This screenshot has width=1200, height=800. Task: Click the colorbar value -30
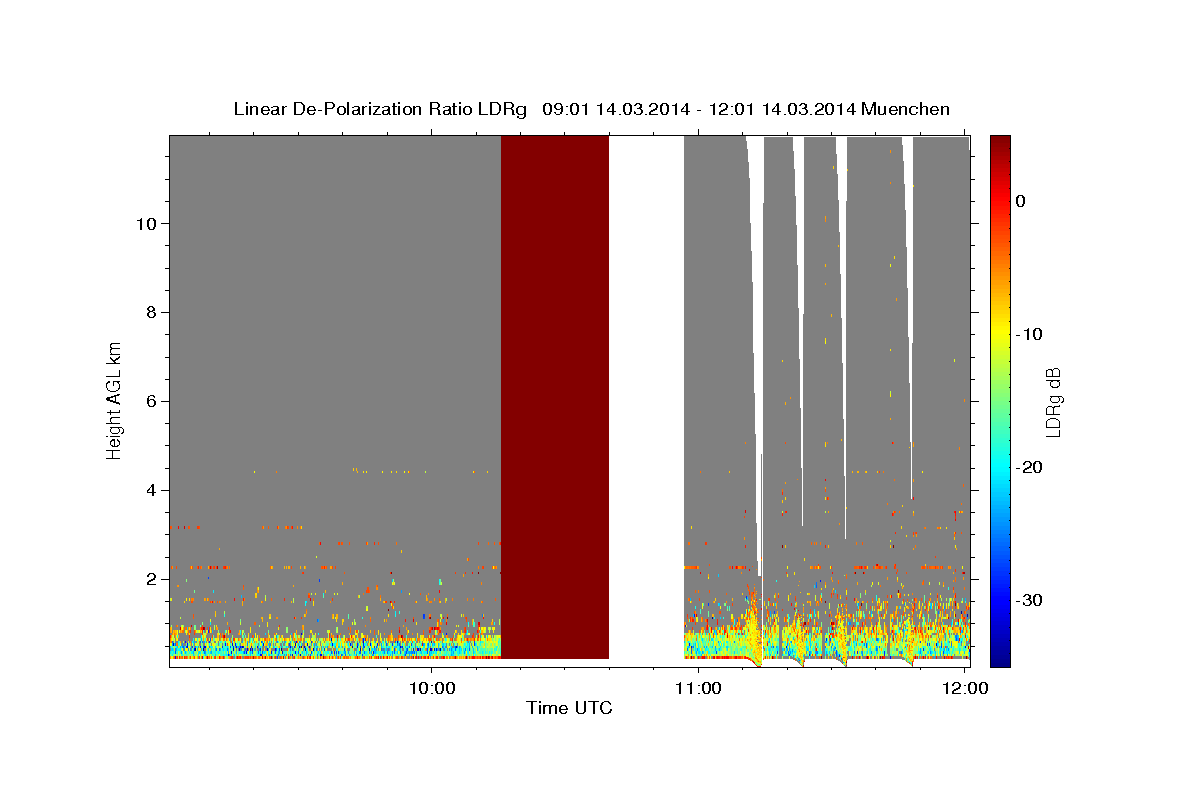(1030, 600)
